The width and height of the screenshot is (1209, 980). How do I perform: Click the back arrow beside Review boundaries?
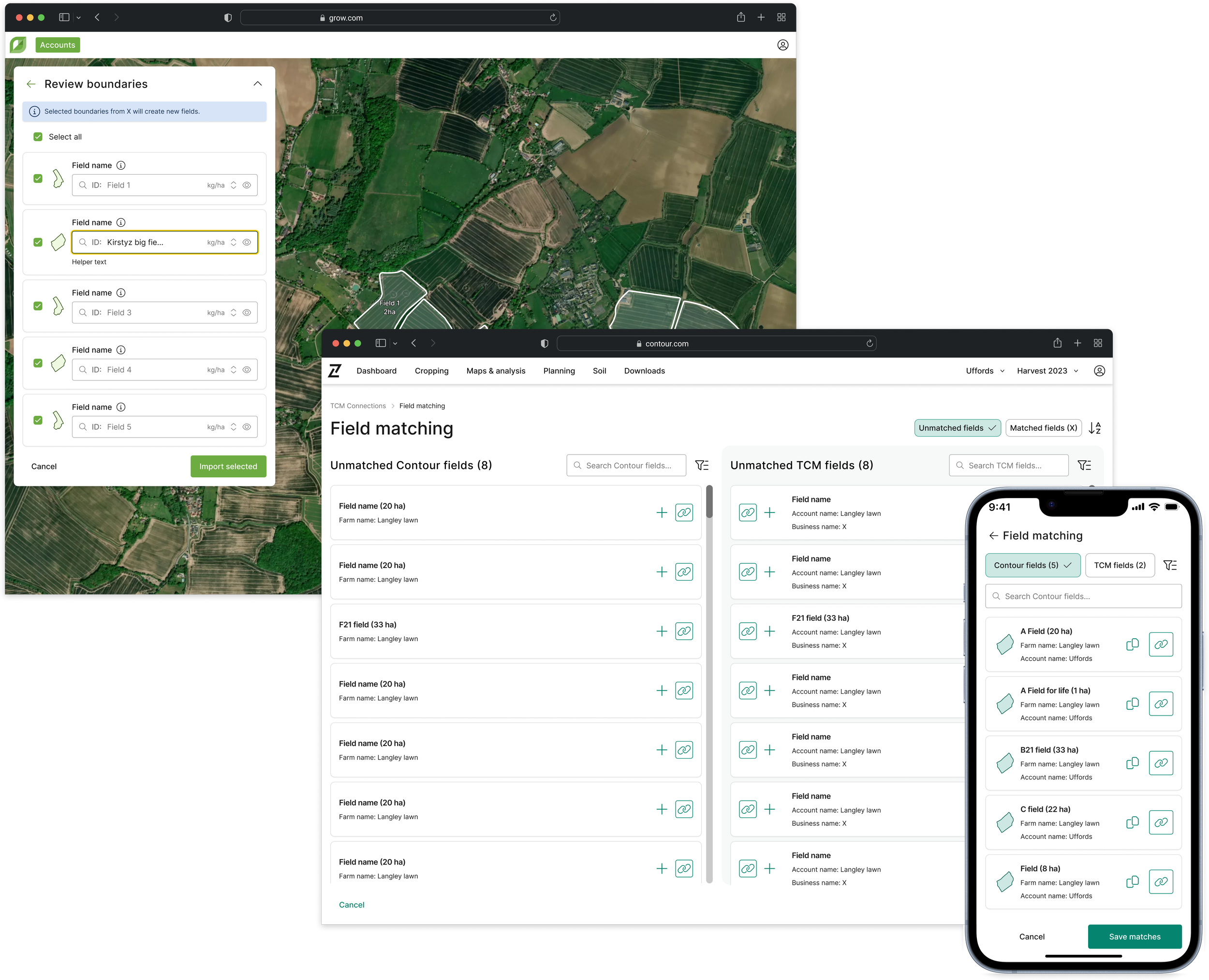coord(31,84)
